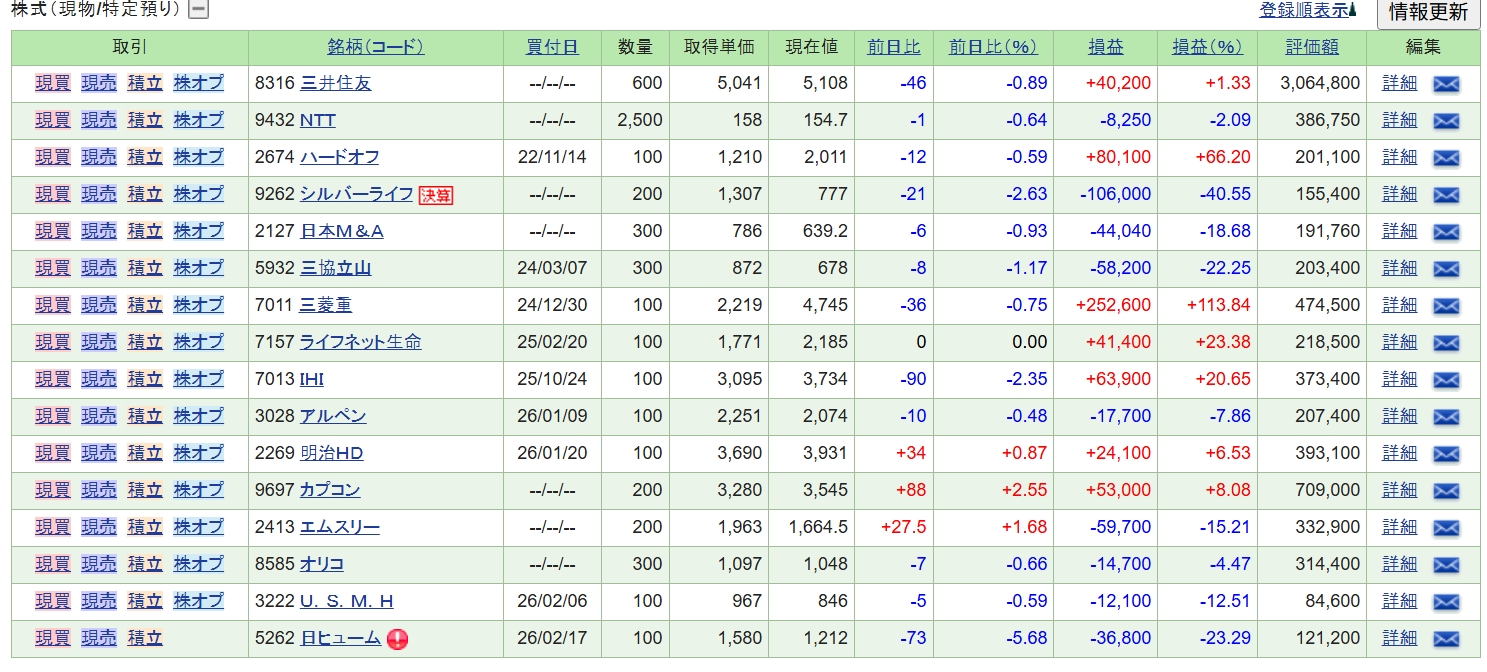1487x672 pixels.
Task: Click the red warning icon beside 日ヒューム
Action: pos(397,638)
